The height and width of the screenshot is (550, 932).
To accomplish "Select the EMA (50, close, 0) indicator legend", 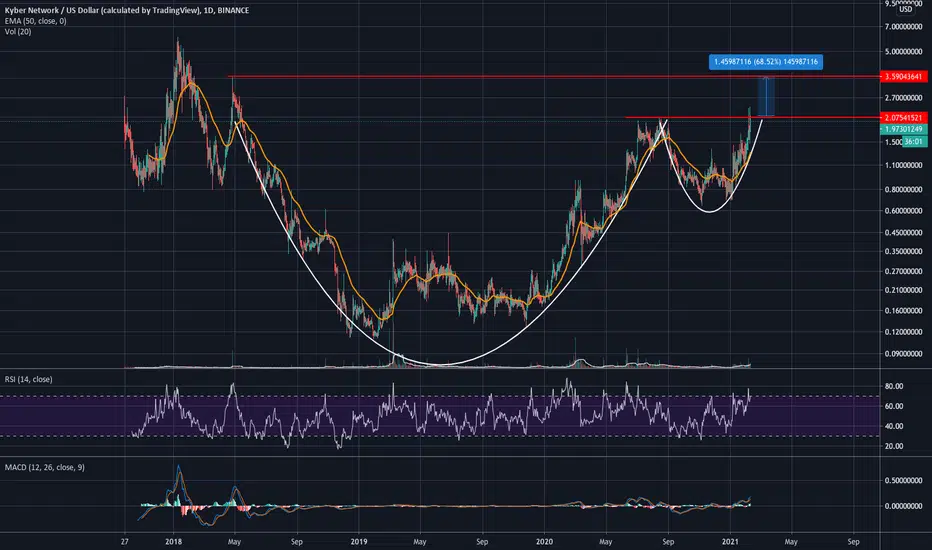I will (x=36, y=21).
